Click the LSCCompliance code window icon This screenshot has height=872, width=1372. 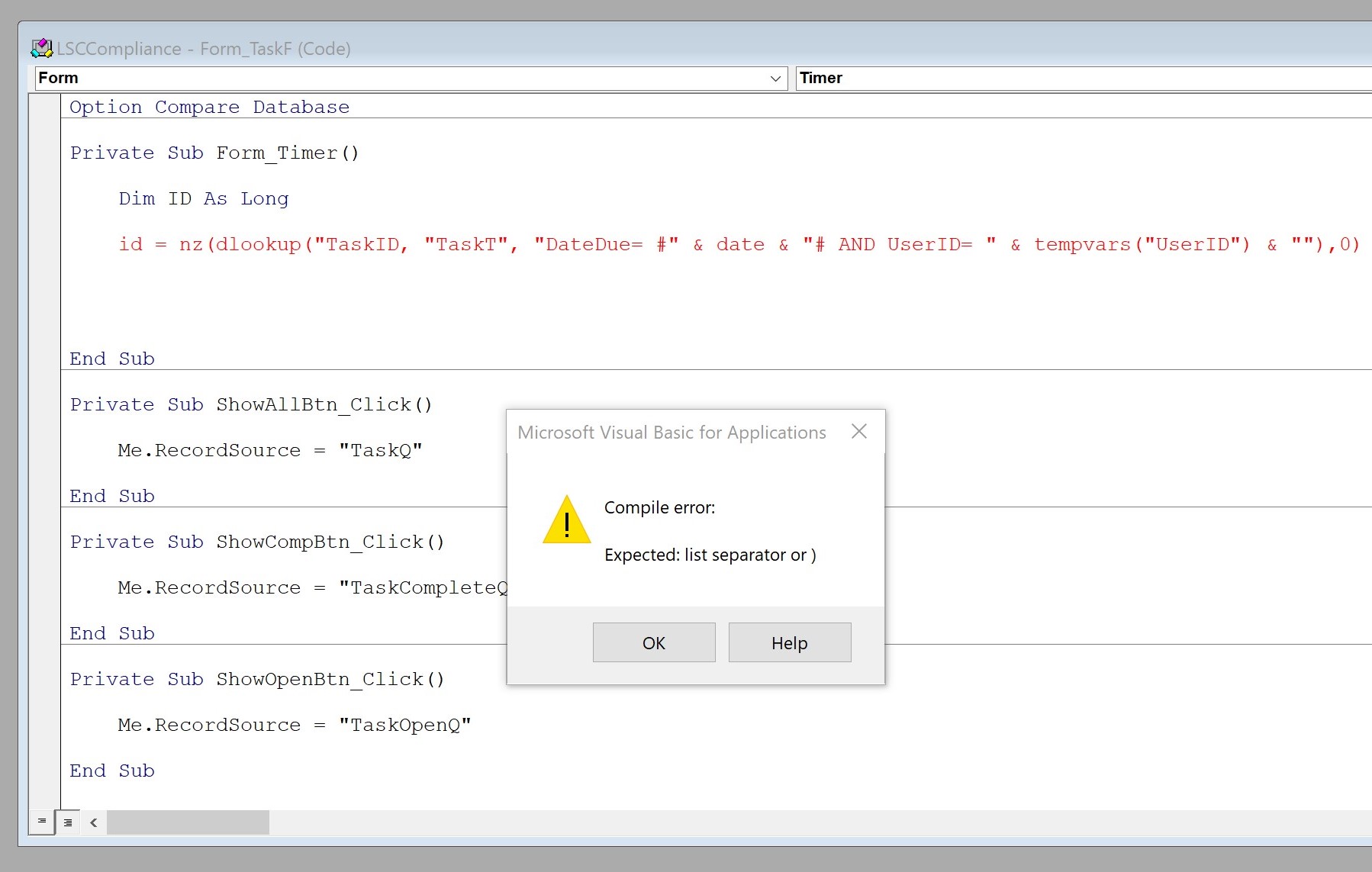(x=41, y=49)
